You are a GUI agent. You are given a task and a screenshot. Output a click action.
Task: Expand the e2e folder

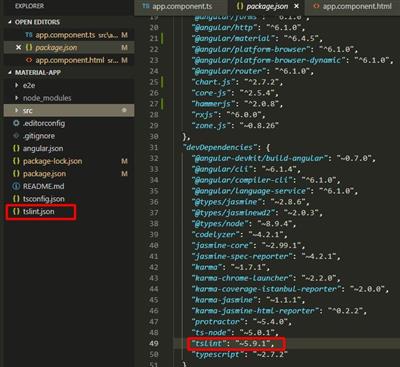pos(17,86)
